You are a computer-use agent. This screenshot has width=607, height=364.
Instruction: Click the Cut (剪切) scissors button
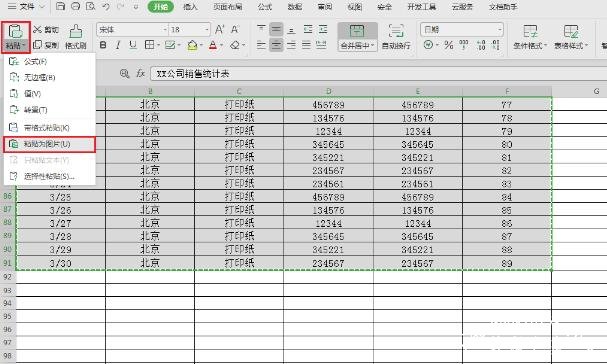tap(46, 30)
